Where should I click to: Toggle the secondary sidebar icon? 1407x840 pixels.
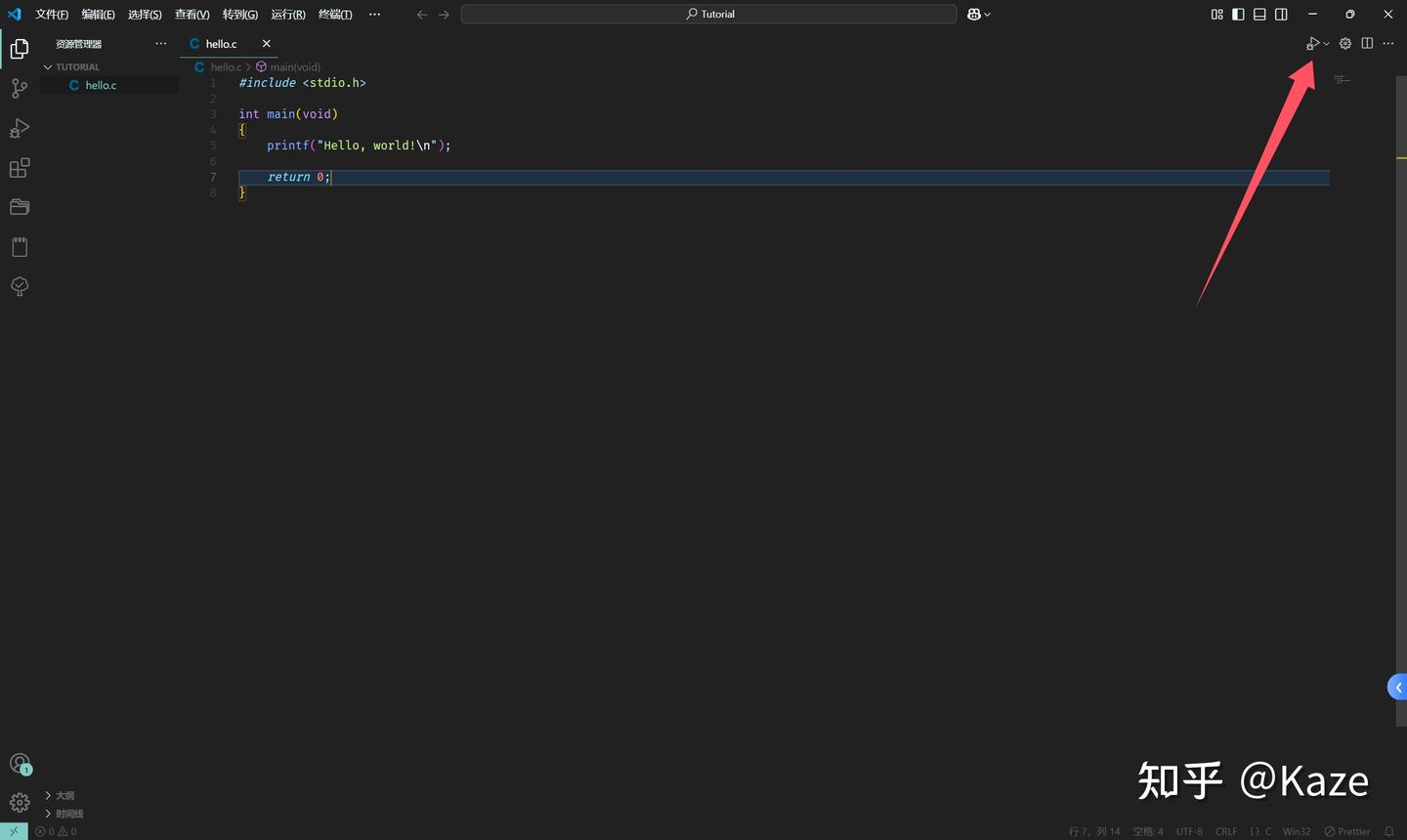1281,14
